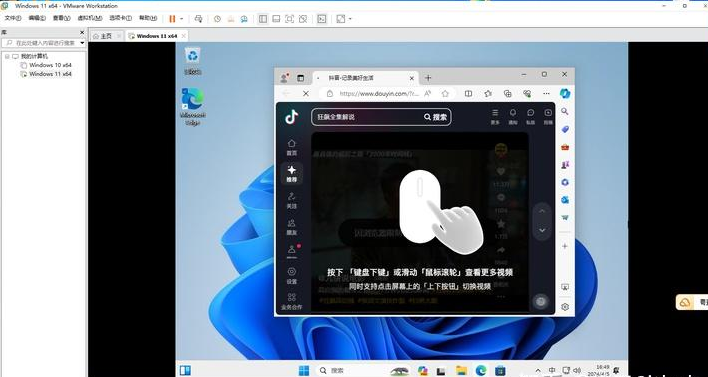Open 业务合作 in the Douyin sidebar
Image resolution: width=708 pixels, height=377 pixels.
(292, 302)
